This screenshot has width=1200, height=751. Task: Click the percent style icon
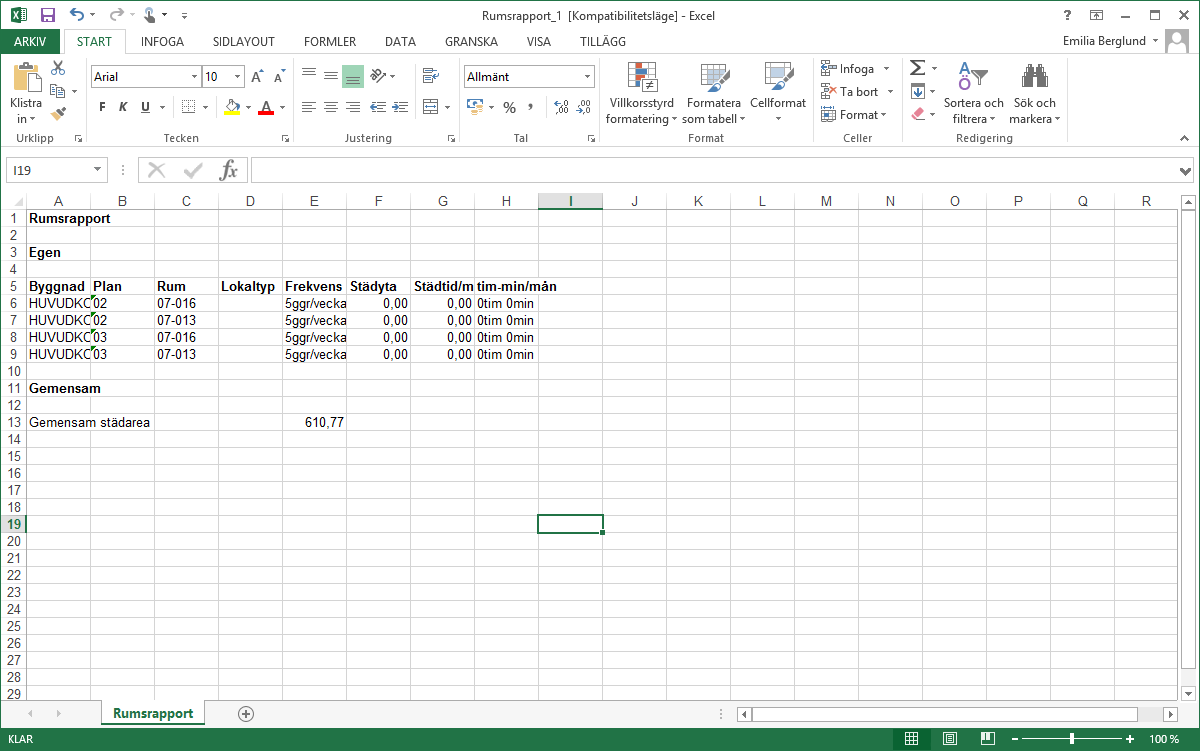[509, 107]
